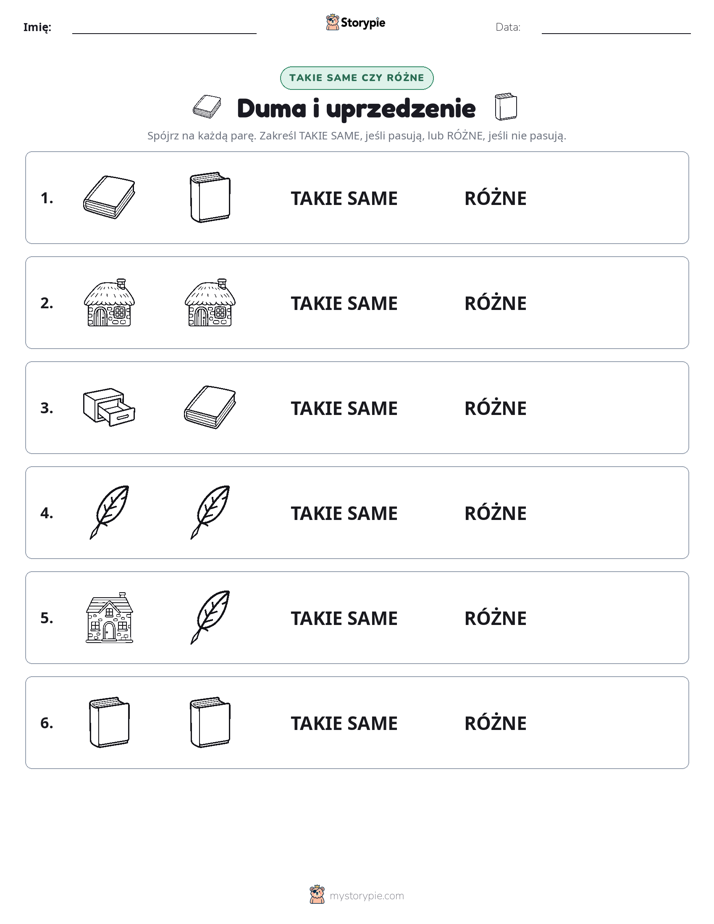
Task: Click the brick house picture in row 5
Action: pyautogui.click(x=109, y=617)
